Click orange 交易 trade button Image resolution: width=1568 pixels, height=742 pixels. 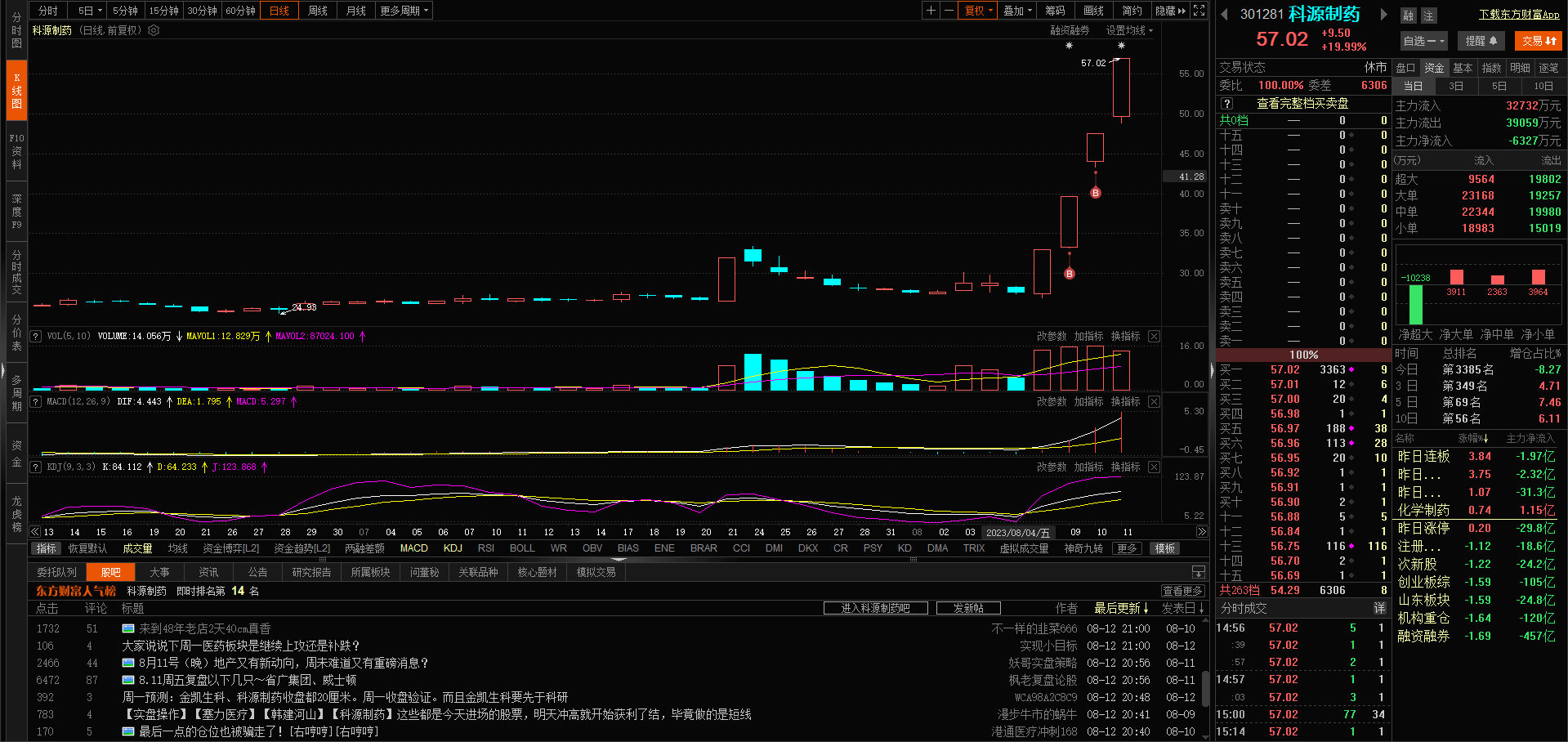(x=1539, y=41)
